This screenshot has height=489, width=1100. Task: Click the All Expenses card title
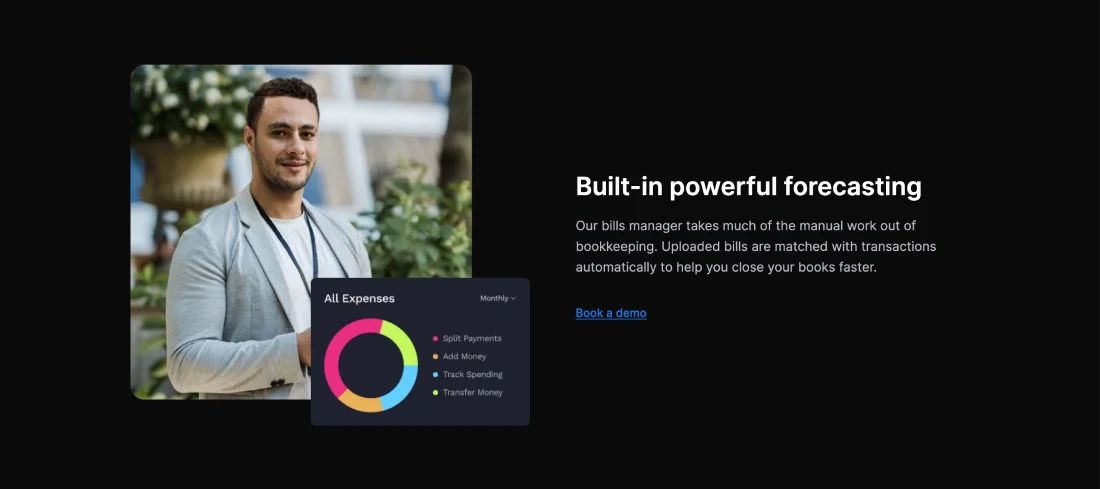pyautogui.click(x=359, y=298)
